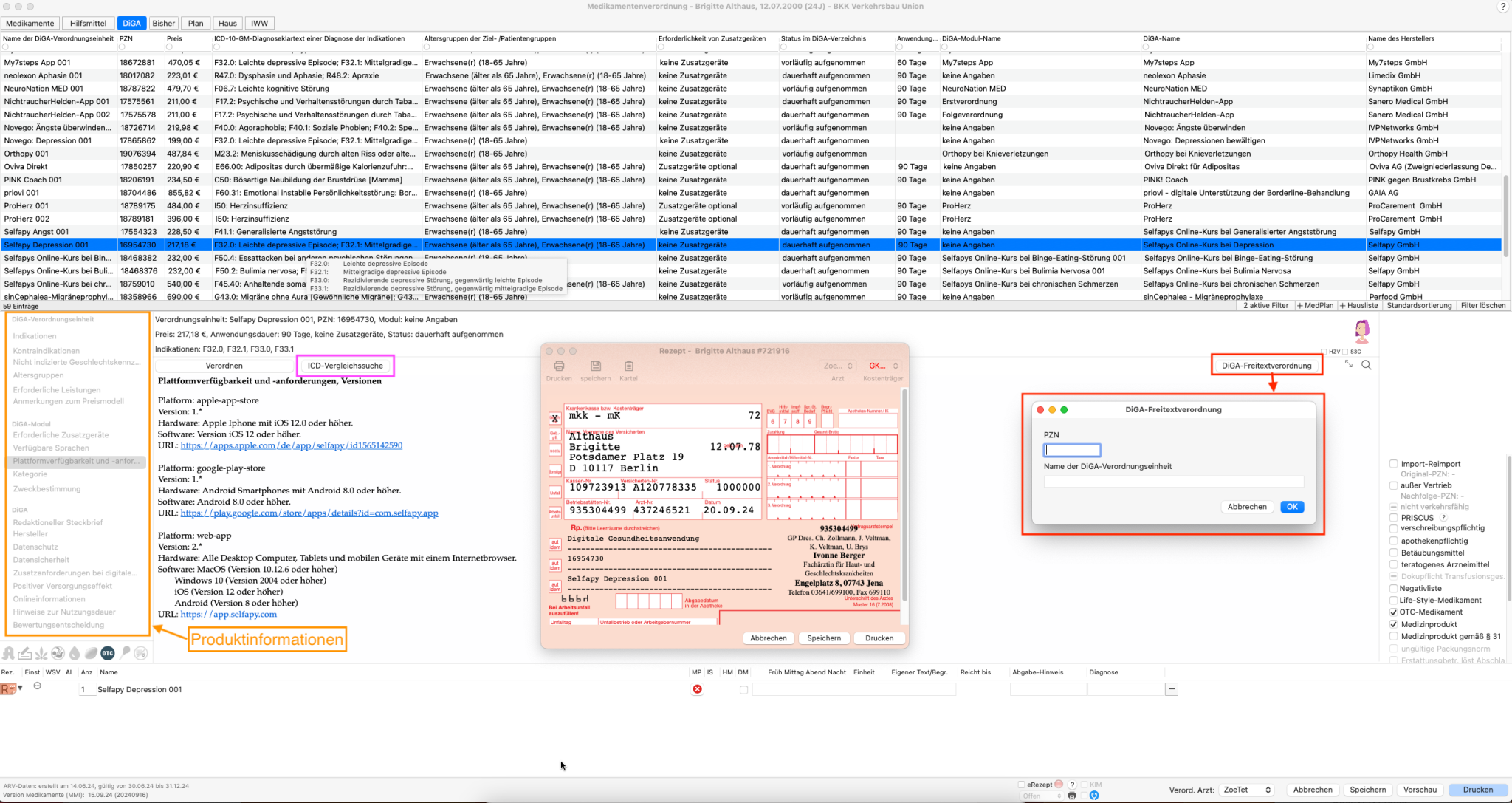1512x803 pixels.
Task: Open the Verord. Arzt ZoeTet dropdown
Action: (1246, 790)
